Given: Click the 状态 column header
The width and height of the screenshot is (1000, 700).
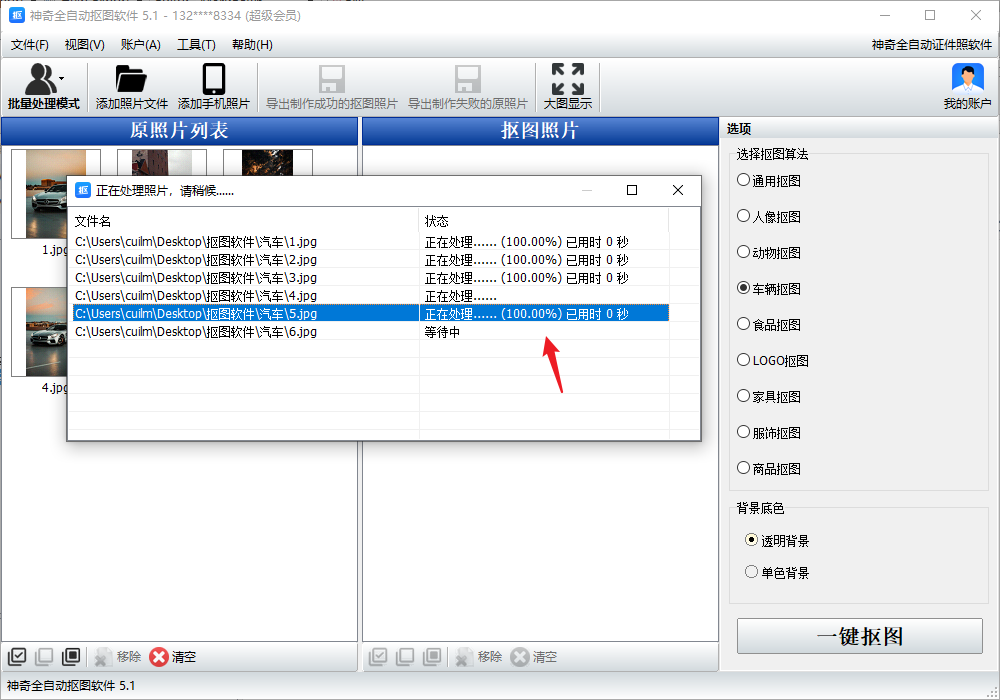Looking at the screenshot, I should tap(437, 221).
